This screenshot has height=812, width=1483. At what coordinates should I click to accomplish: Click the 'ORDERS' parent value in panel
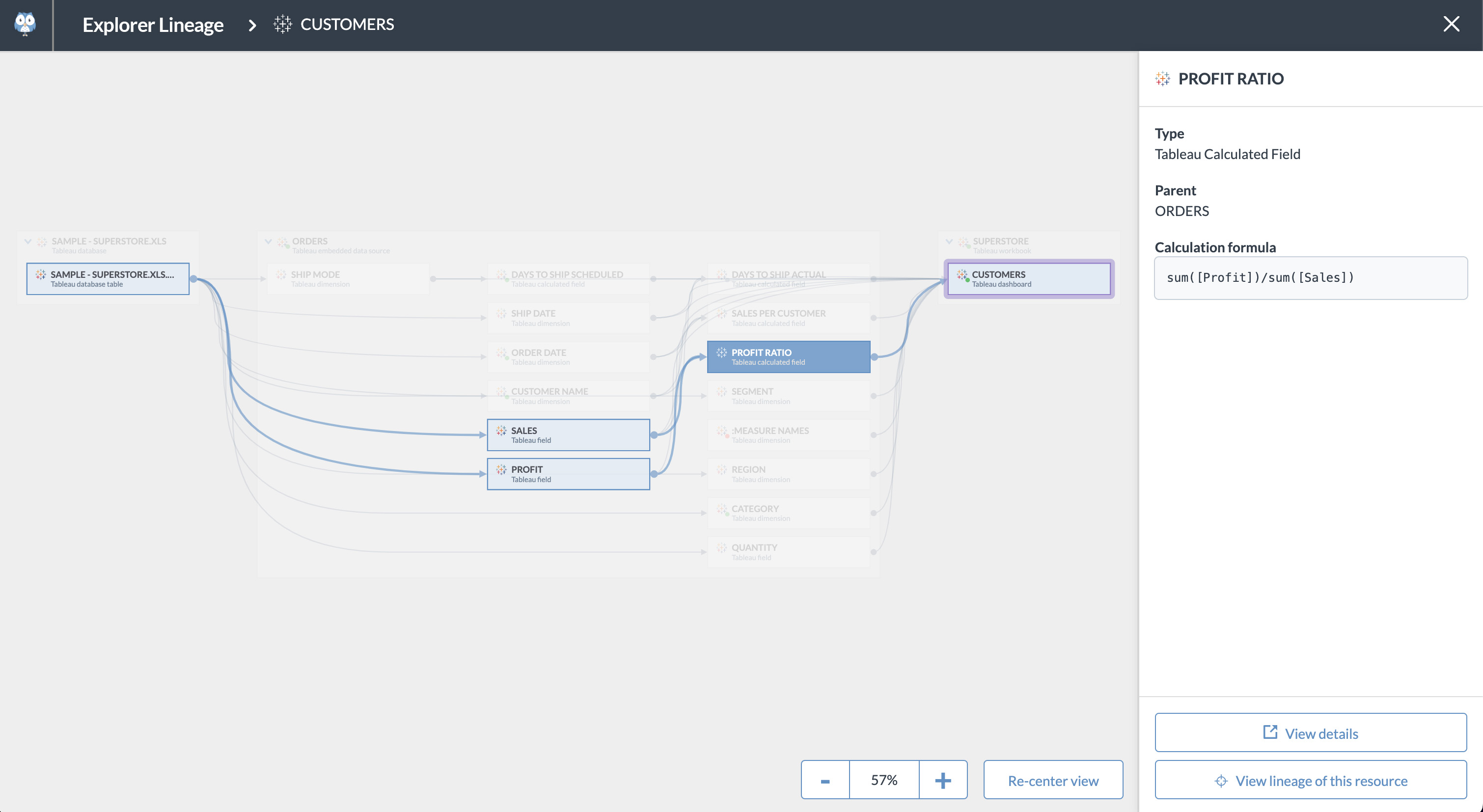click(1182, 211)
